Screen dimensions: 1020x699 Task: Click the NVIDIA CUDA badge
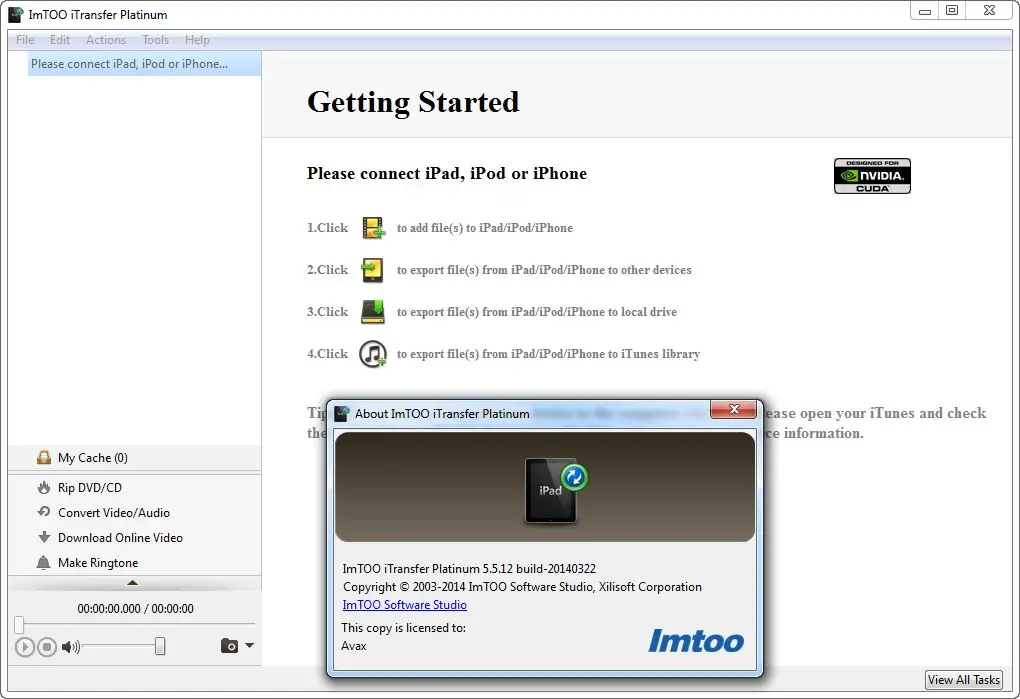pyautogui.click(x=872, y=176)
